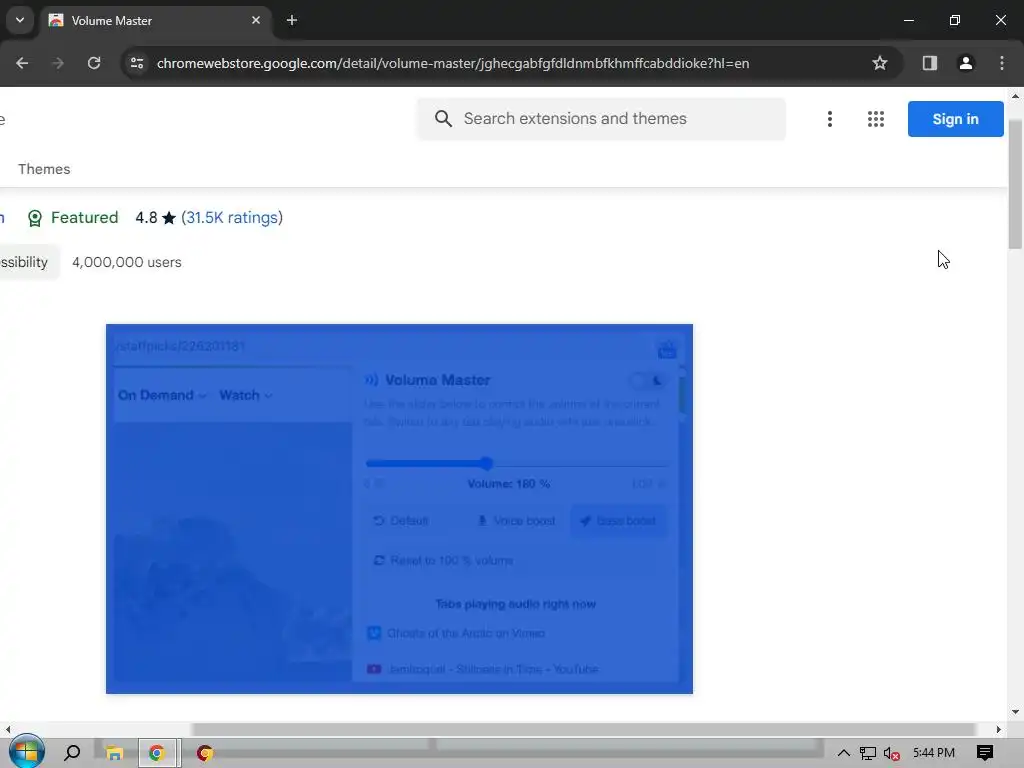Click the Featured badge
Screen dimensions: 1024x768
pos(72,217)
